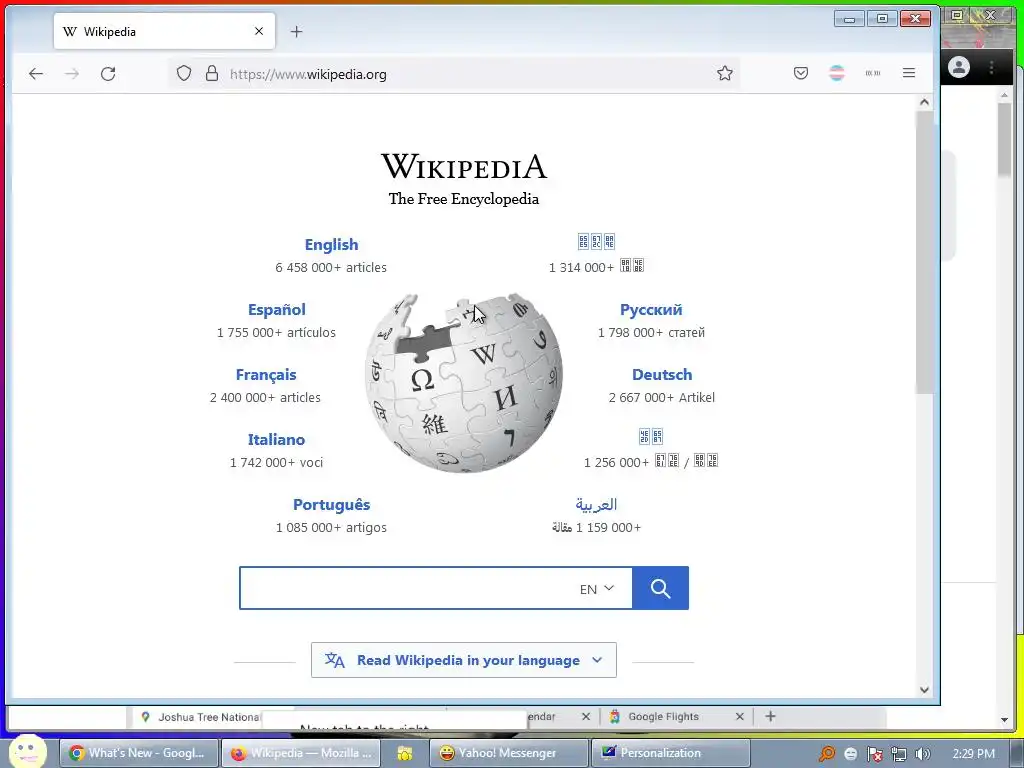Click the Firefox vertical scrollbar thumb
Screen dimensions: 1024x768
tap(924, 252)
